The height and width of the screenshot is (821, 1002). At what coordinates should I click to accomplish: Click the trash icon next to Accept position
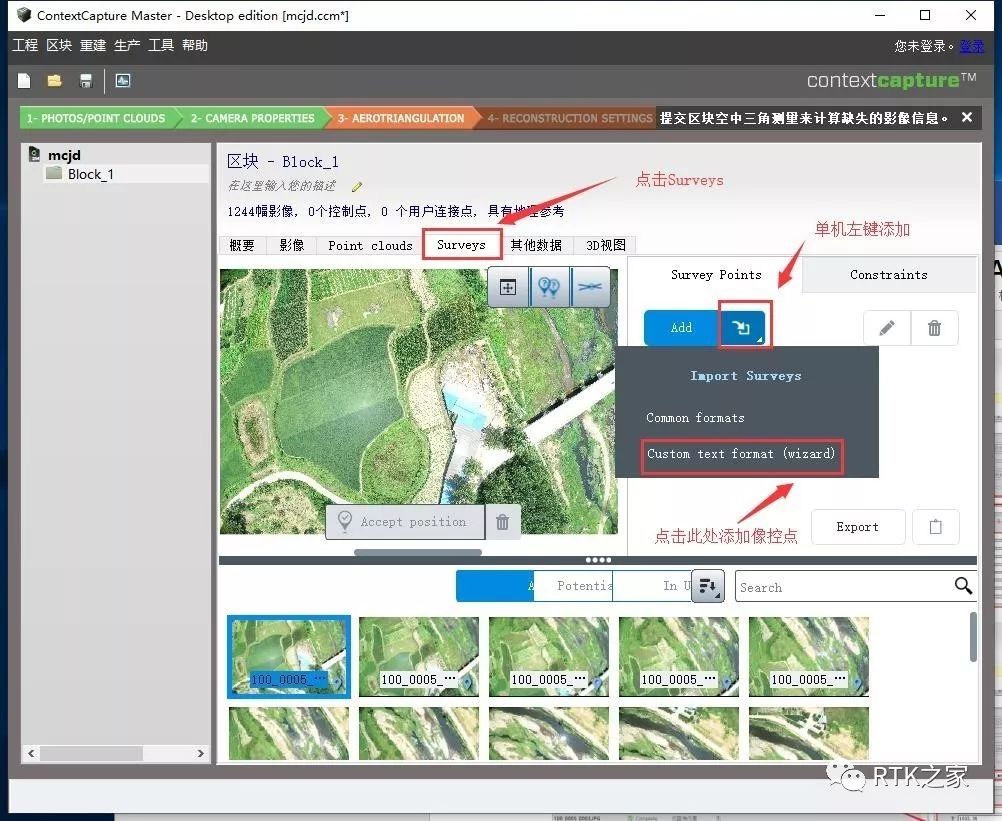tap(503, 522)
